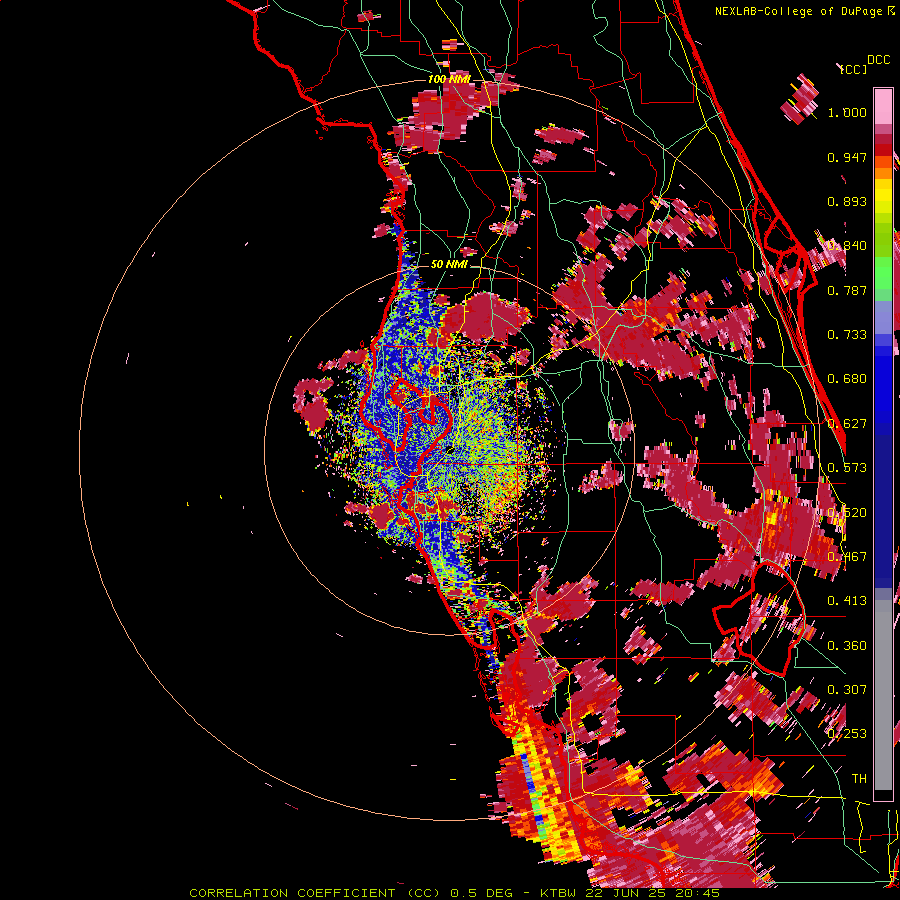Select the 0.947 scale value

pyautogui.click(x=847, y=157)
